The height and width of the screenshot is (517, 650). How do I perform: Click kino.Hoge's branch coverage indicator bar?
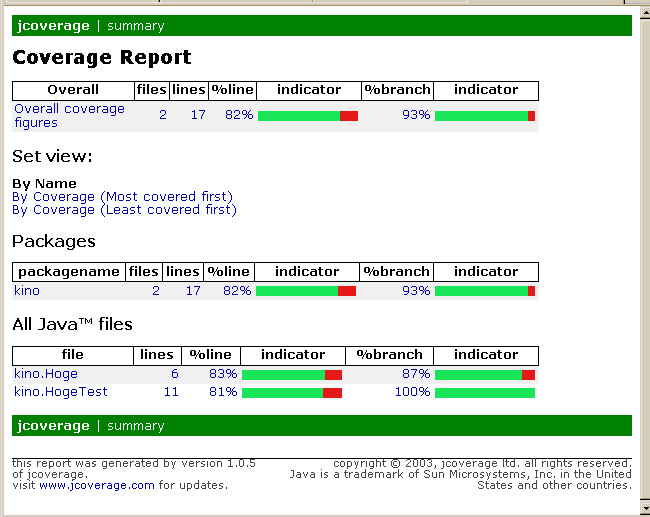click(x=485, y=374)
